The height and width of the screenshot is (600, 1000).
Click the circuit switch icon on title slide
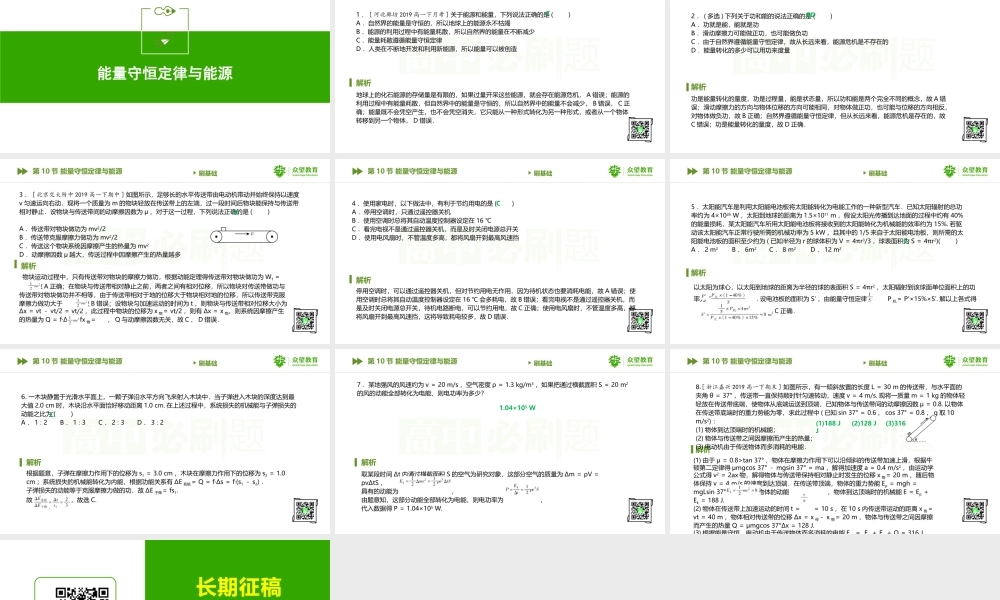(x=166, y=12)
